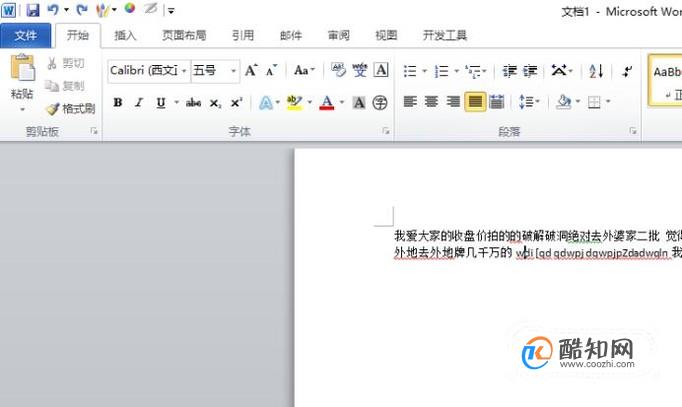
Task: Expand the 粘贴 options arrow
Action: tap(23, 109)
